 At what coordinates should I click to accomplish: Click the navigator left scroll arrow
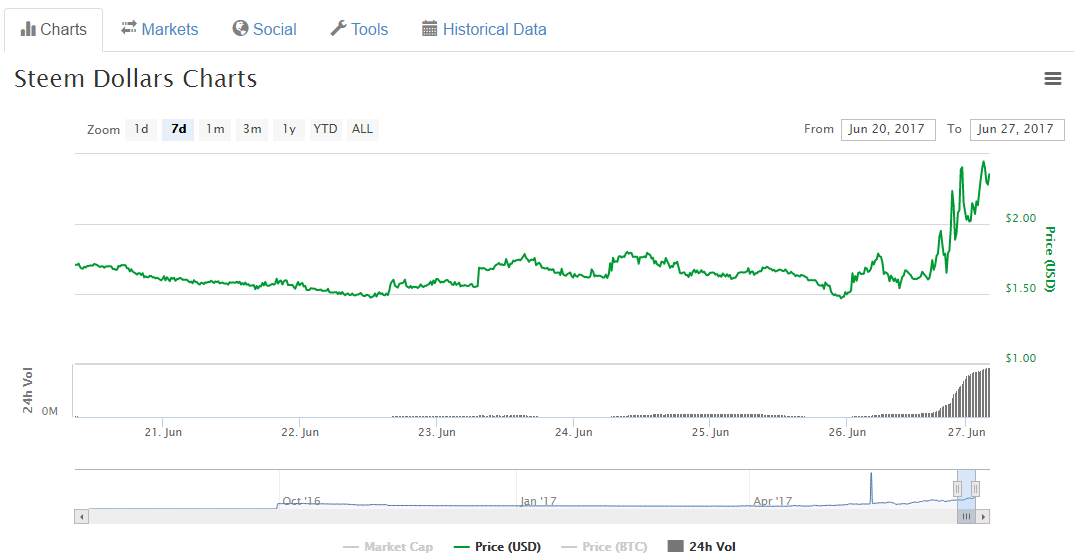[82, 516]
